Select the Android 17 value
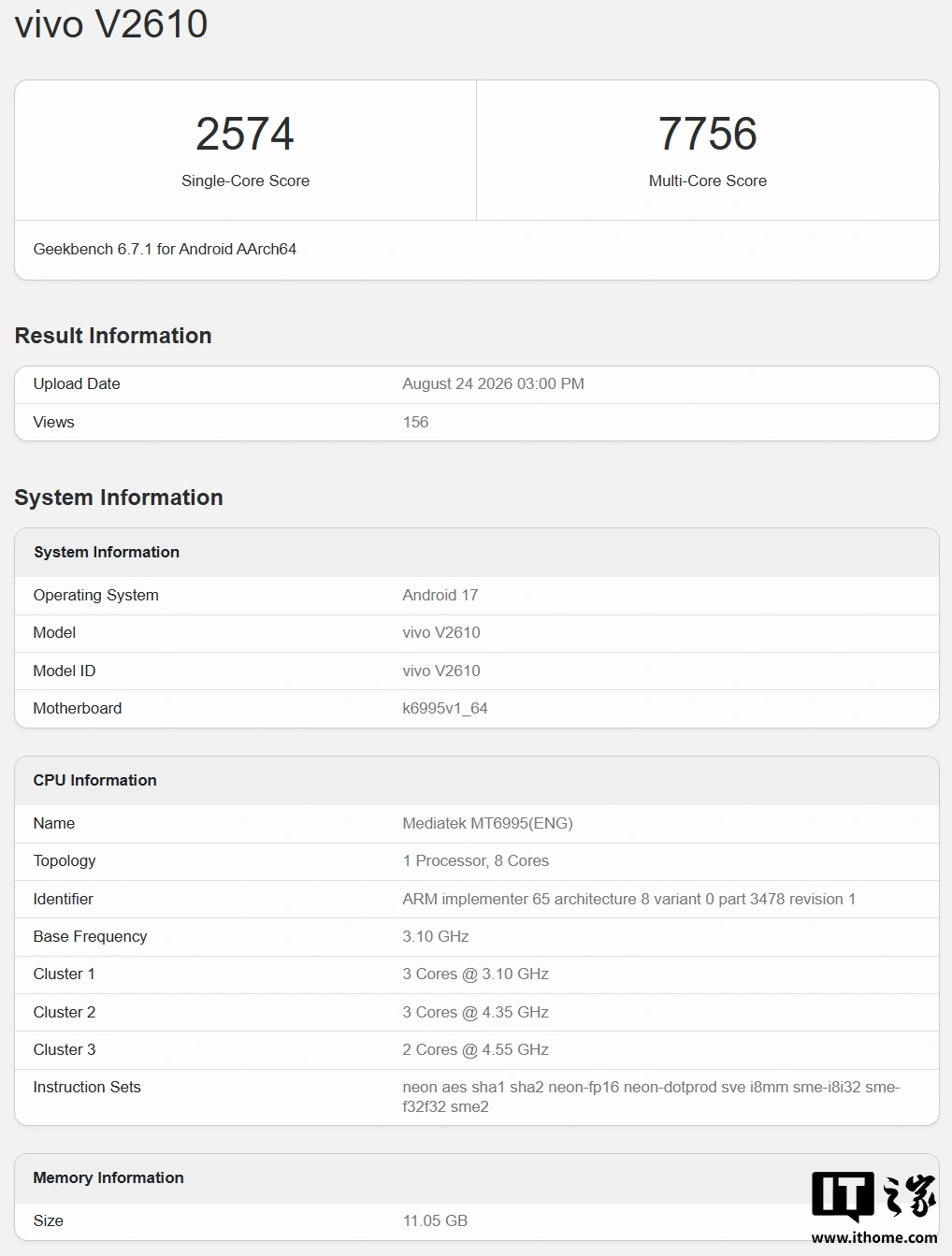952x1256 pixels. point(440,595)
